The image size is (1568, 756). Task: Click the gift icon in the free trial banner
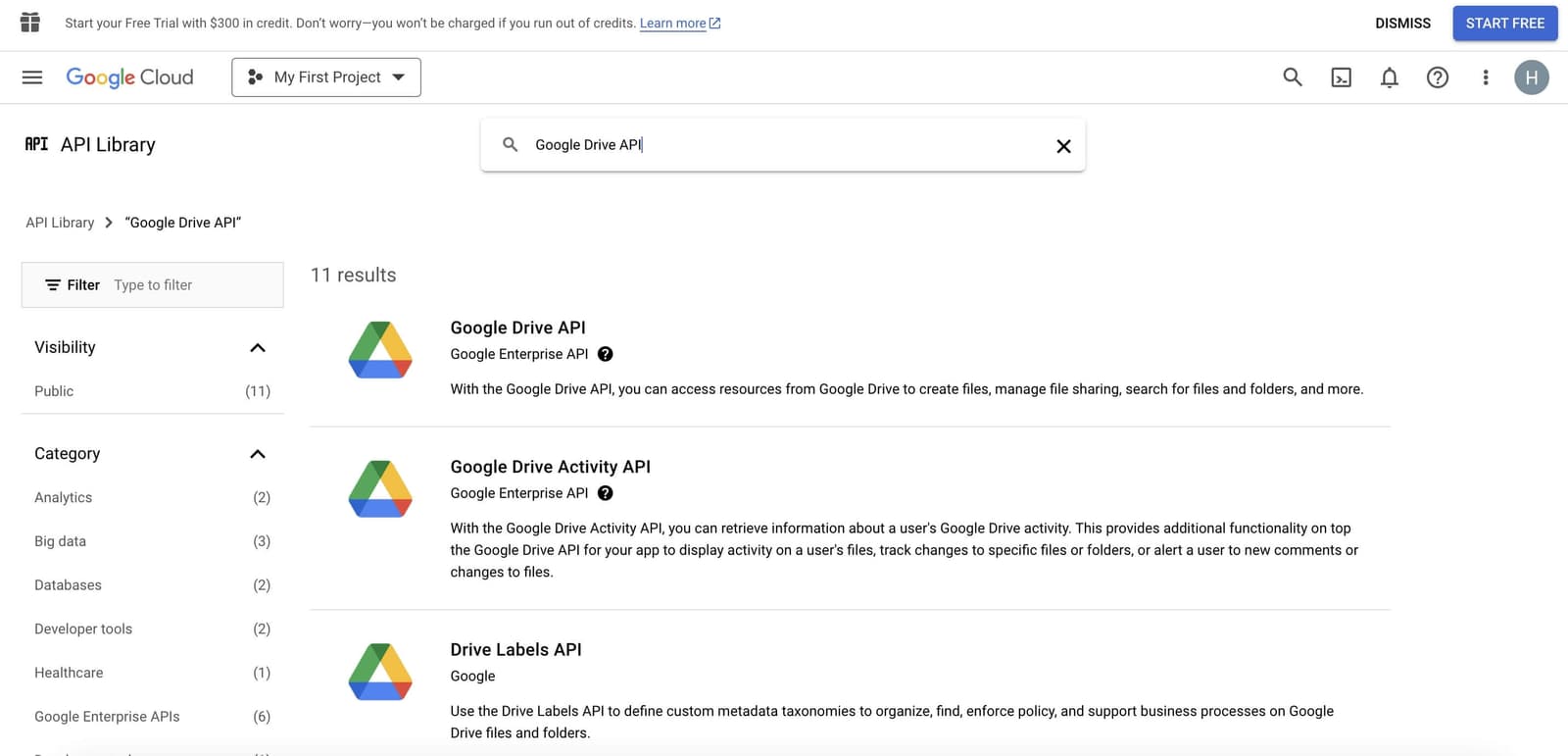[30, 23]
